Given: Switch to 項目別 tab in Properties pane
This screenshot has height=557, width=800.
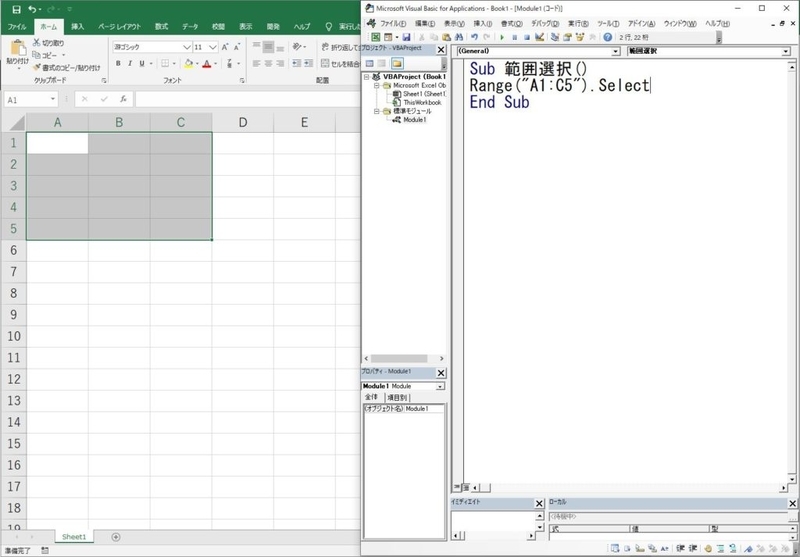Looking at the screenshot, I should pos(396,397).
